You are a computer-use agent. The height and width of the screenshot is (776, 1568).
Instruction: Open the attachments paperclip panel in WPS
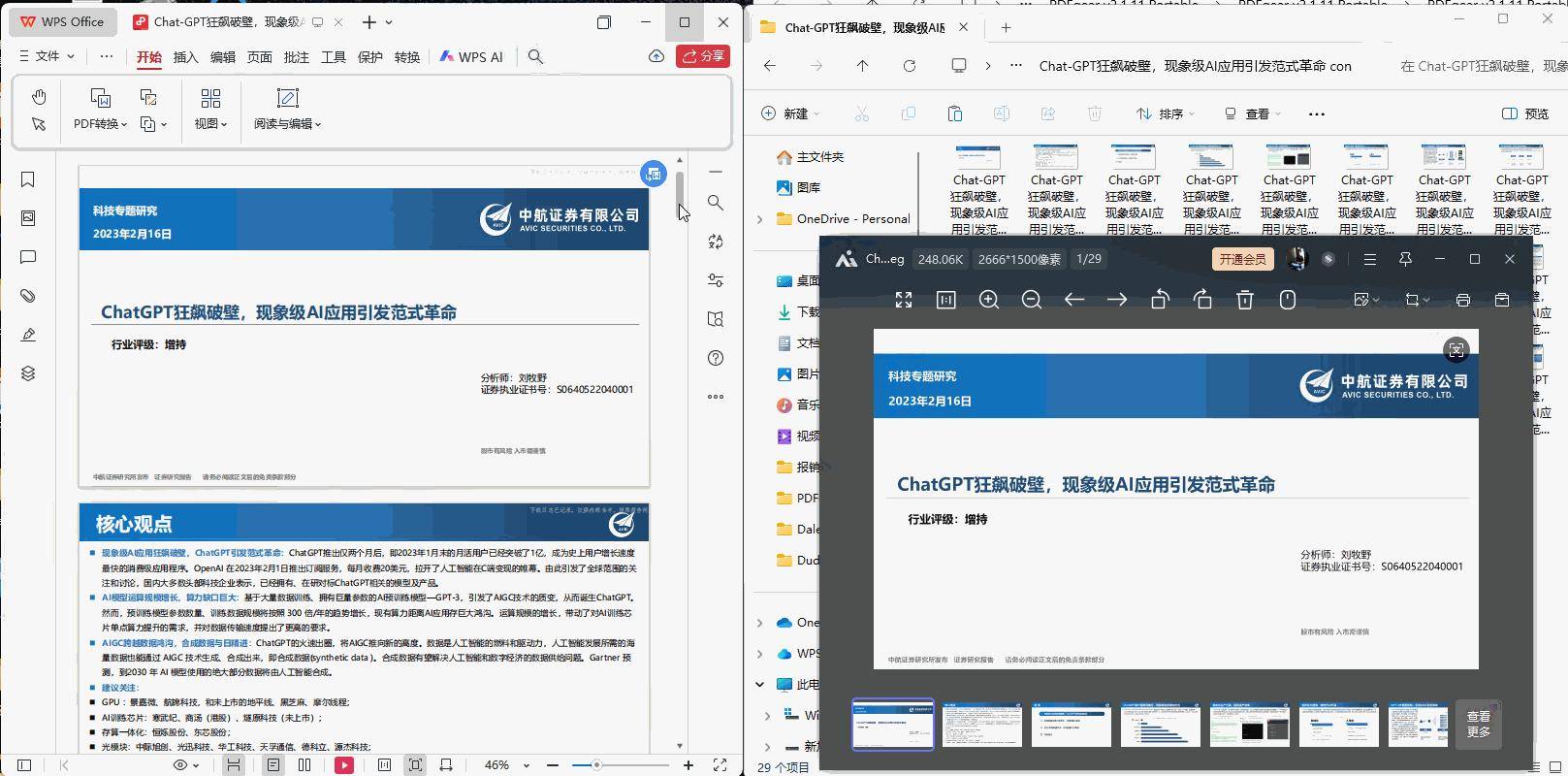point(28,296)
